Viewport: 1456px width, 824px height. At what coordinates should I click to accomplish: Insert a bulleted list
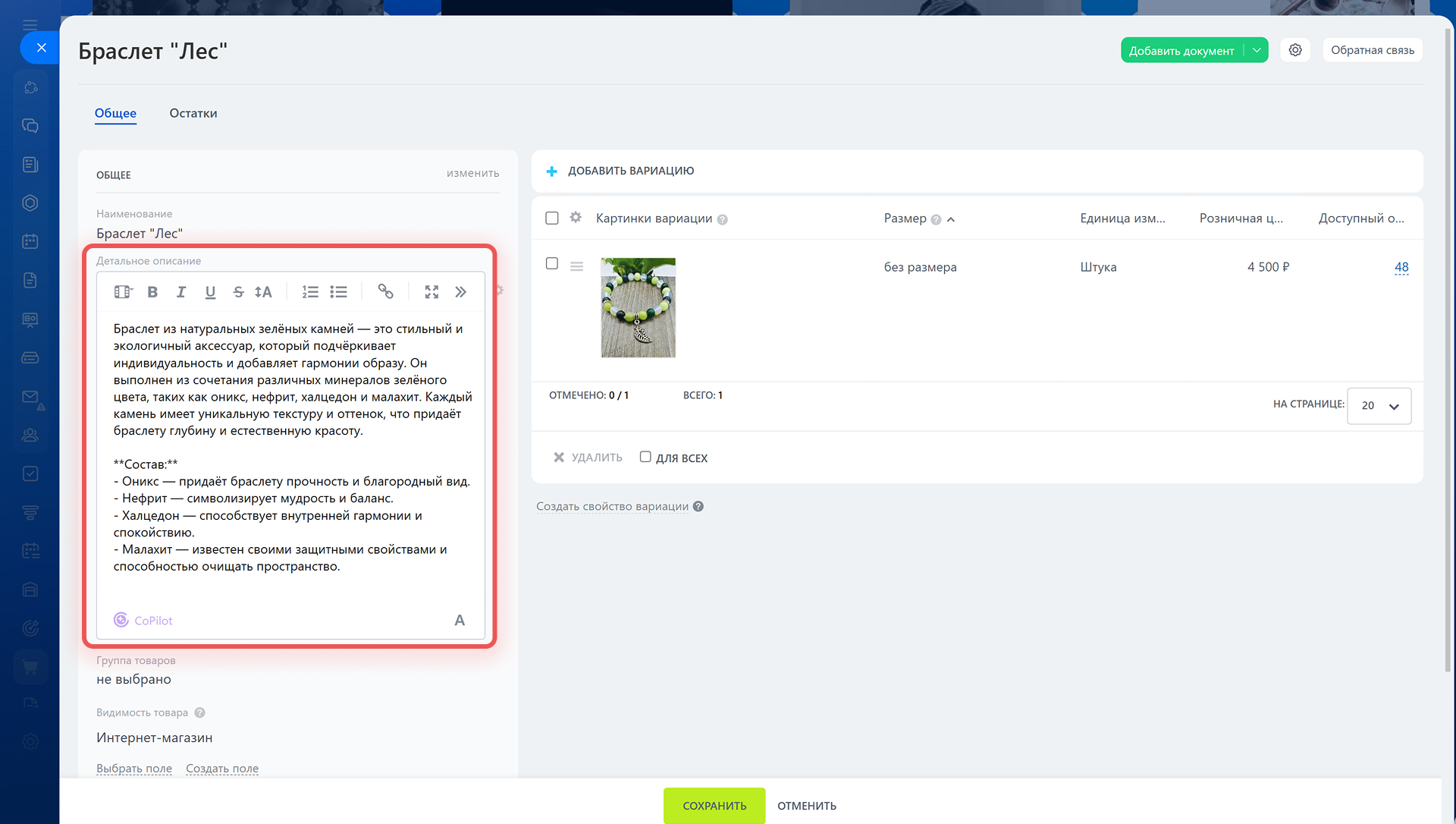pyautogui.click(x=338, y=292)
